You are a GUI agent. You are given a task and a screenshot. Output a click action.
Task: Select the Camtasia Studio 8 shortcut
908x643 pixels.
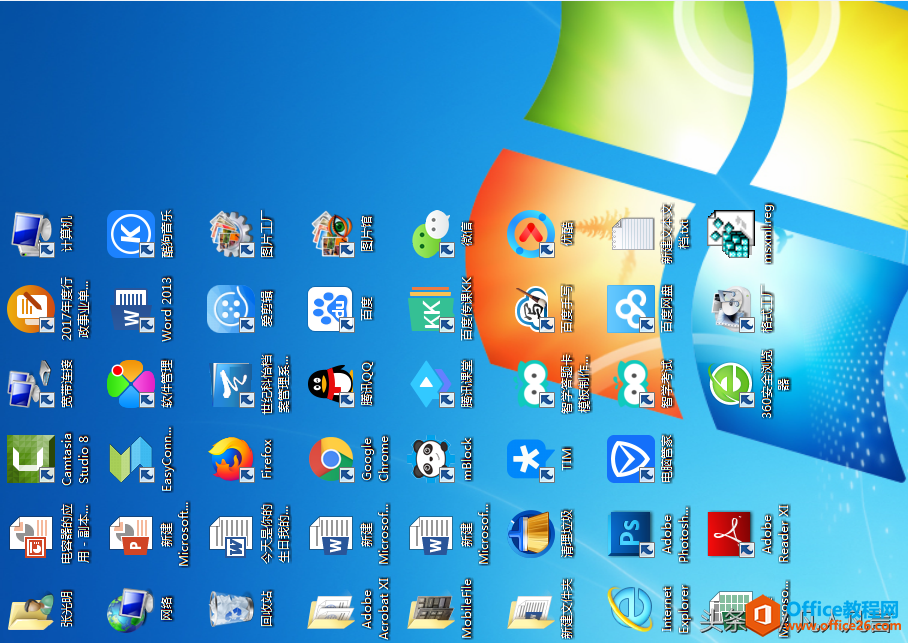(31, 459)
